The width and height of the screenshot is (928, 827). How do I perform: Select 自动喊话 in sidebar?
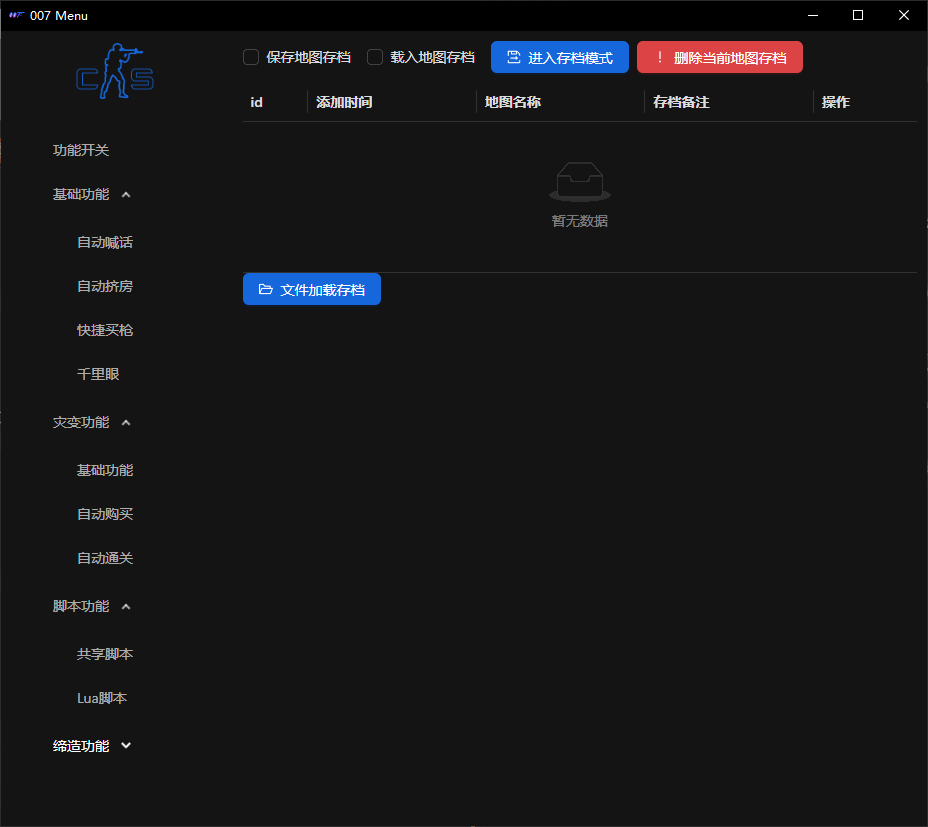(x=105, y=242)
